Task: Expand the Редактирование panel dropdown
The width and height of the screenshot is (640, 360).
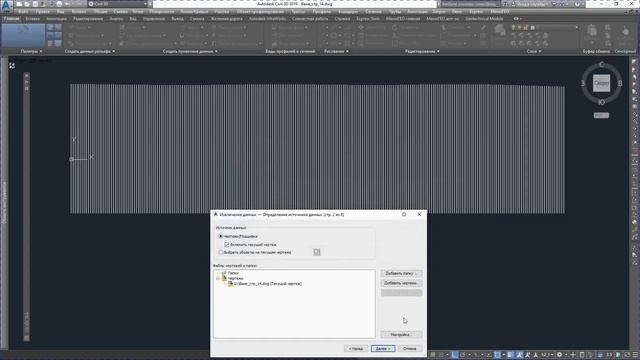Action: click(422, 51)
